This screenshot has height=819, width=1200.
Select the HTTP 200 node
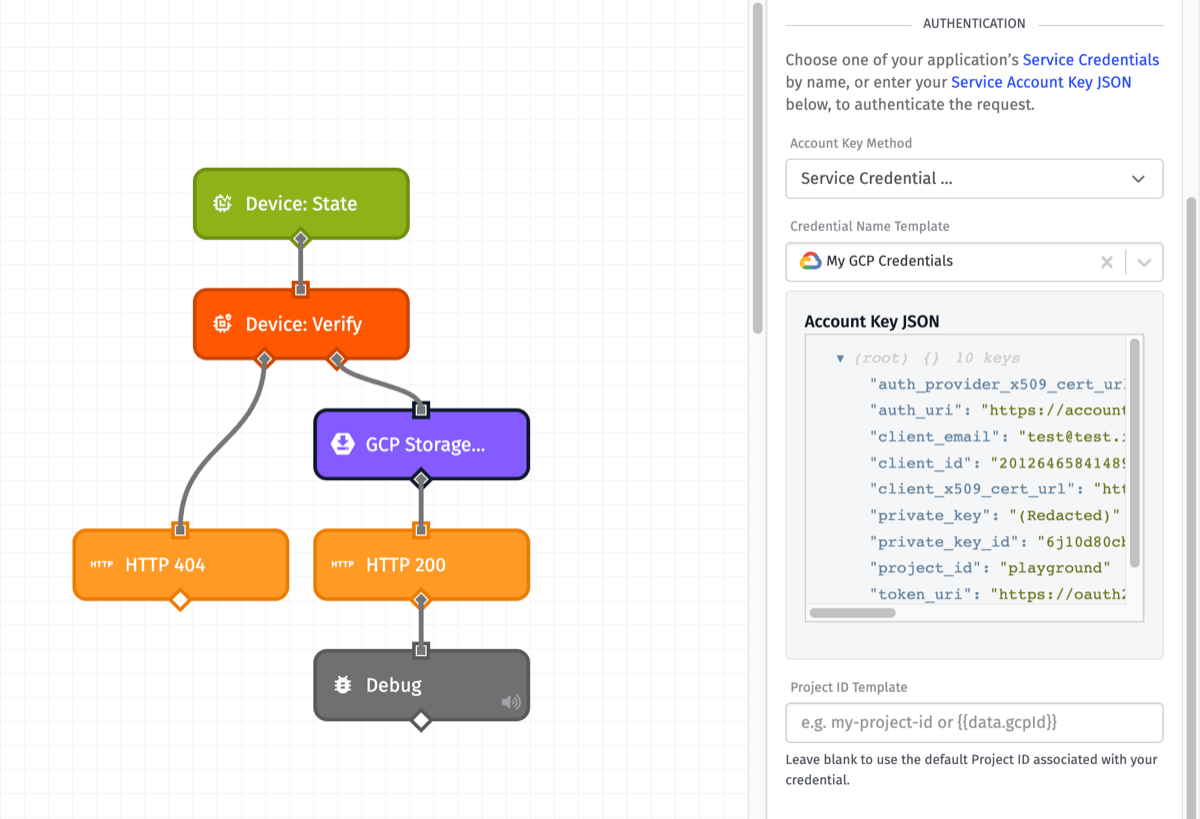421,565
